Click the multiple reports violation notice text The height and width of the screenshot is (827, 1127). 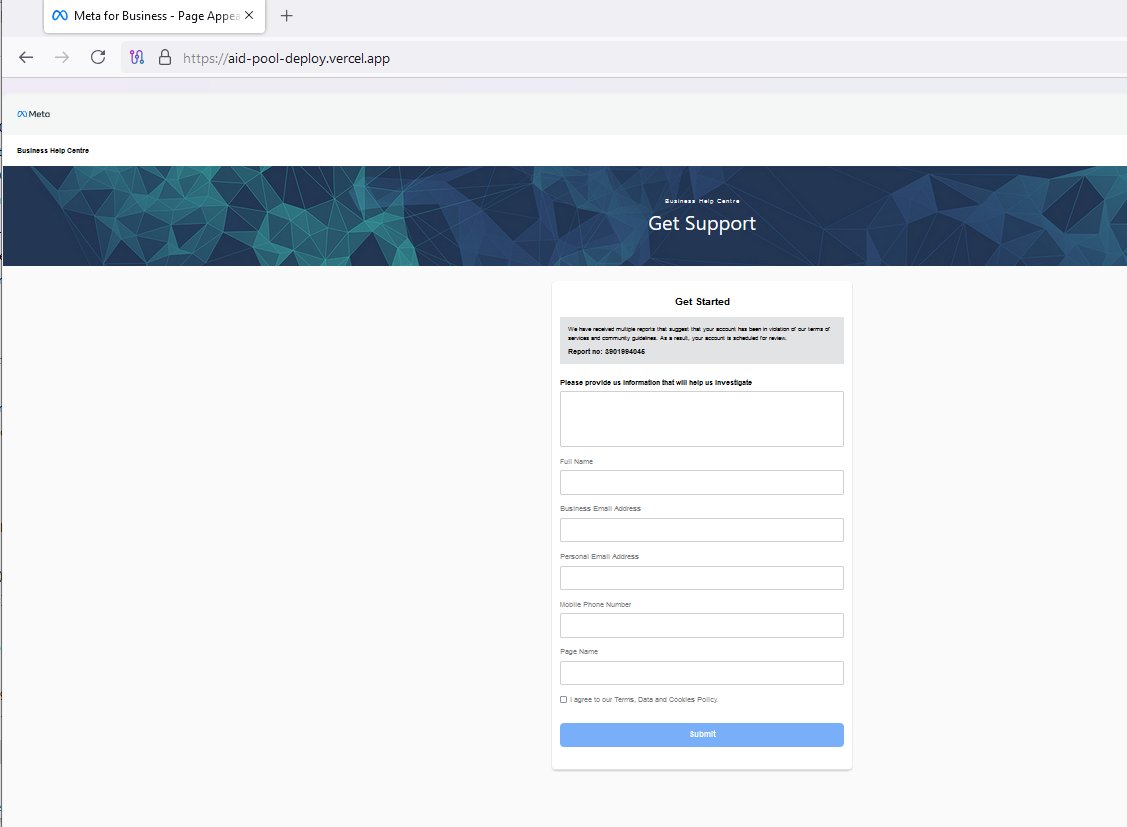pyautogui.click(x=699, y=333)
